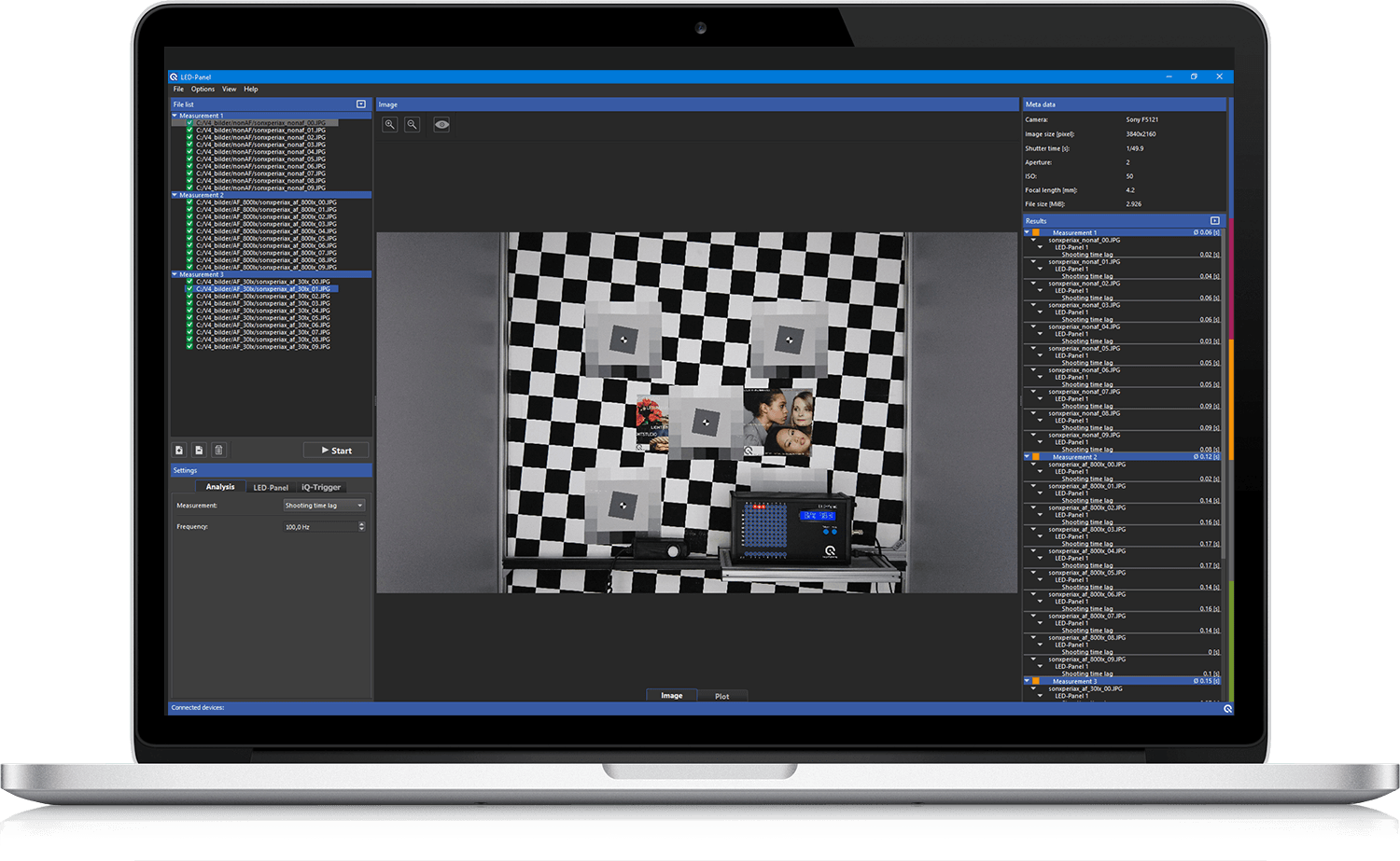This screenshot has height=861, width=1400.
Task: Collapse Measurement 3 in file list
Action: (175, 274)
